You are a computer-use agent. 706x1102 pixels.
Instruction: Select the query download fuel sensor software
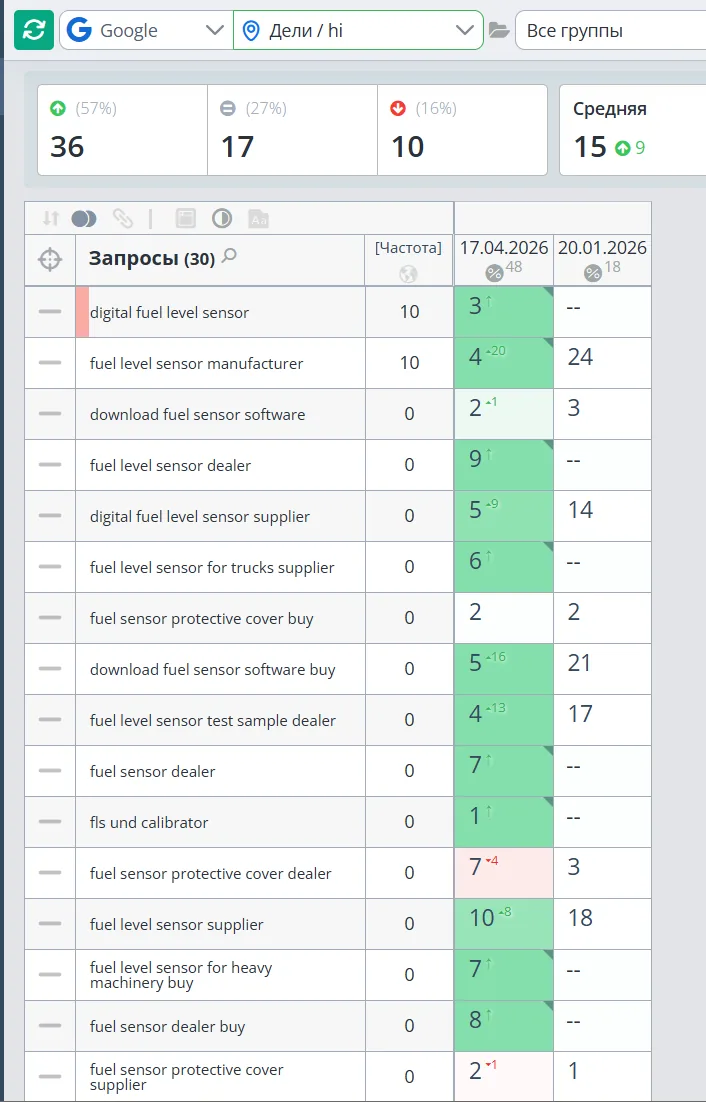[197, 415]
